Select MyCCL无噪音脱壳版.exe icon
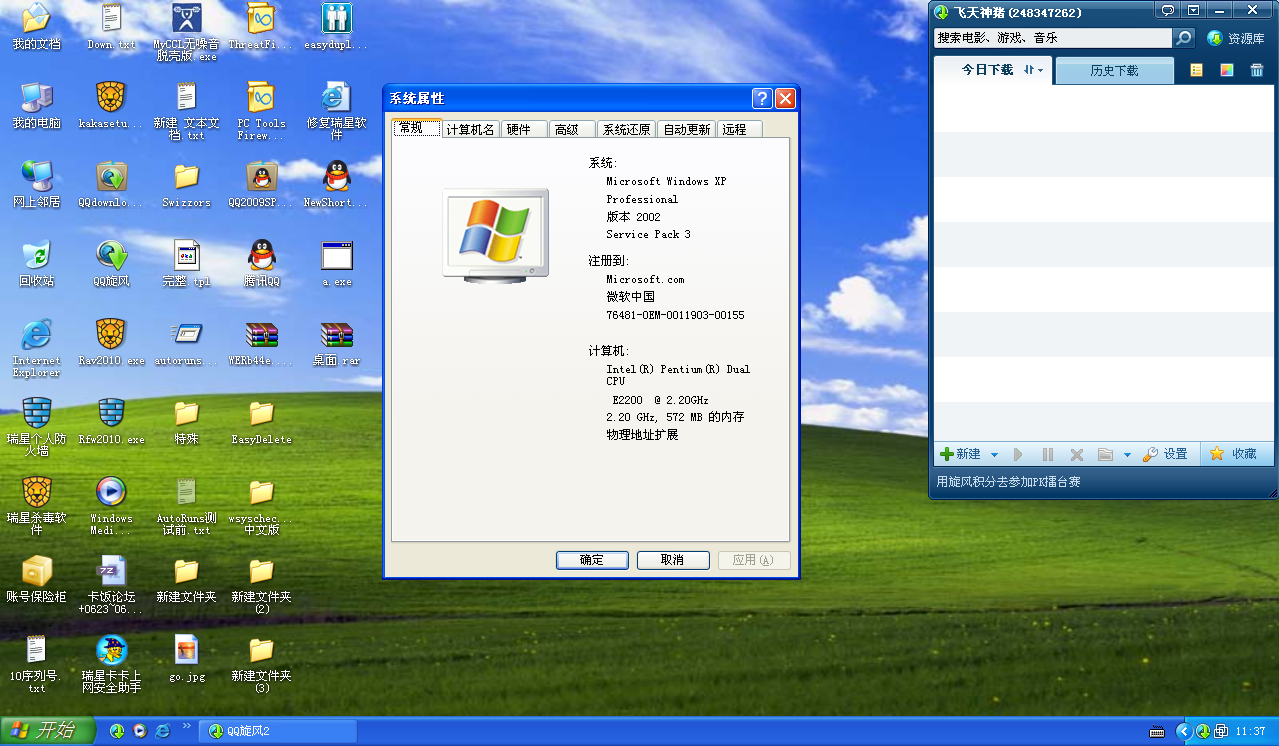This screenshot has height=746, width=1279. point(186,32)
